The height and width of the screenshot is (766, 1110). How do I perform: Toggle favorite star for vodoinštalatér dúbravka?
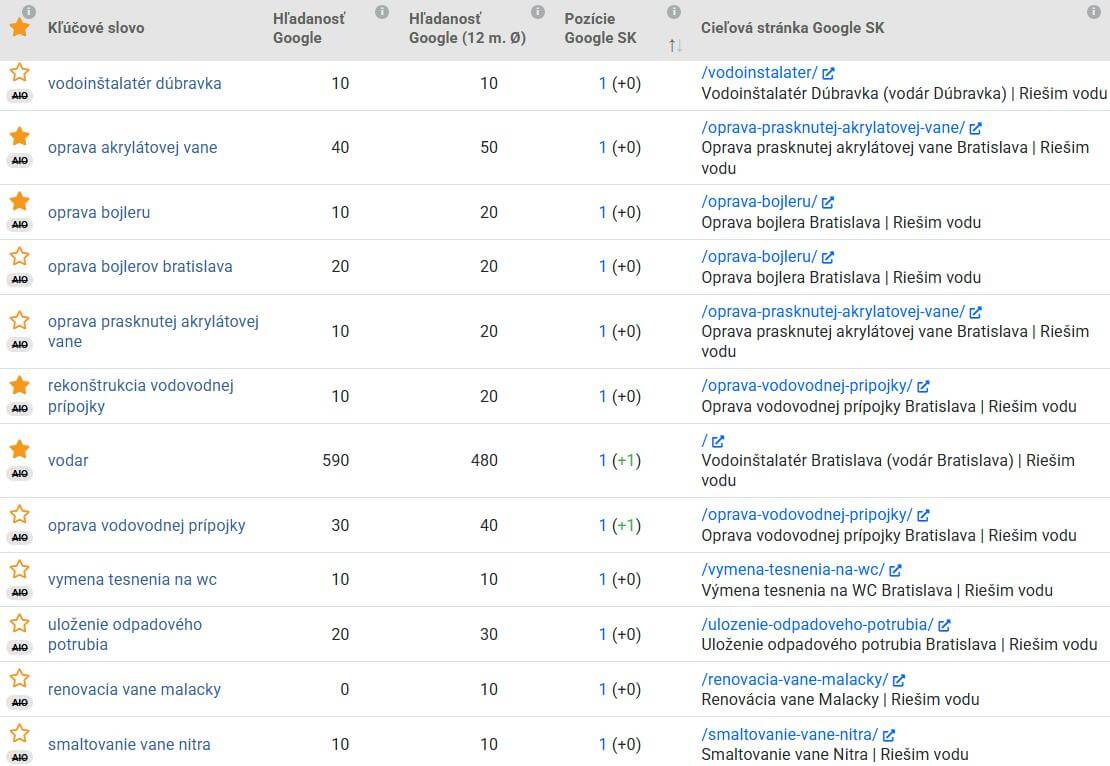pos(20,72)
